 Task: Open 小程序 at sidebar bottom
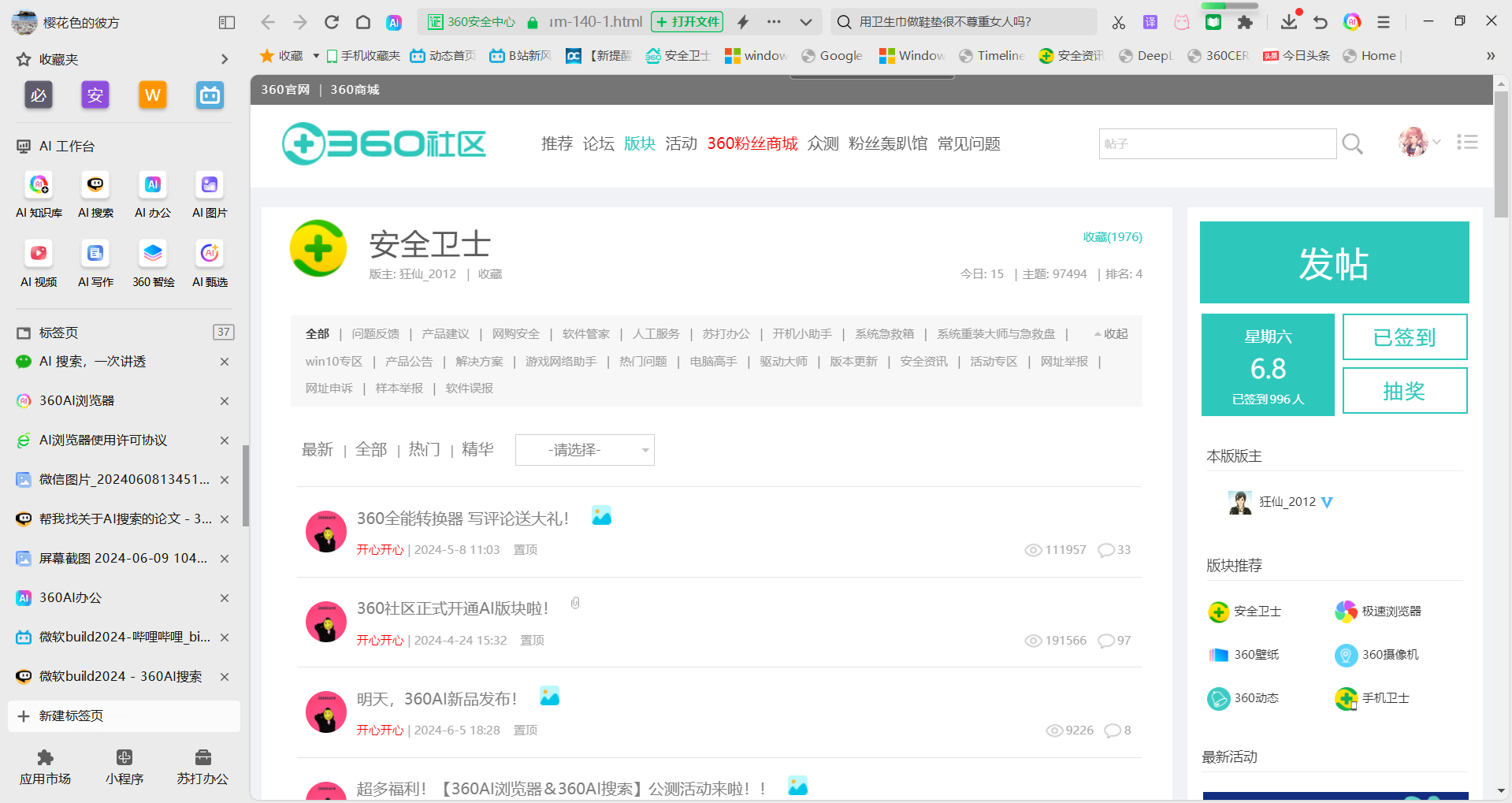click(x=124, y=768)
